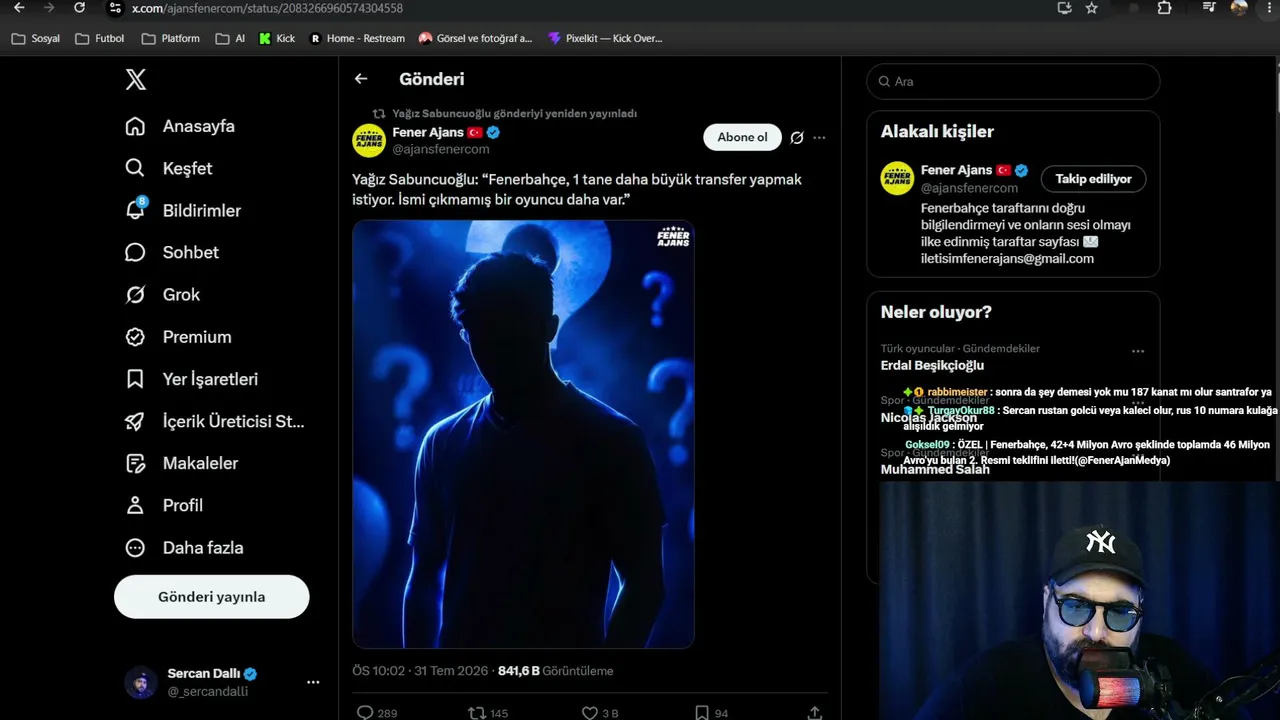
Task: Click the x.com address bar URL
Action: pyautogui.click(x=267, y=8)
